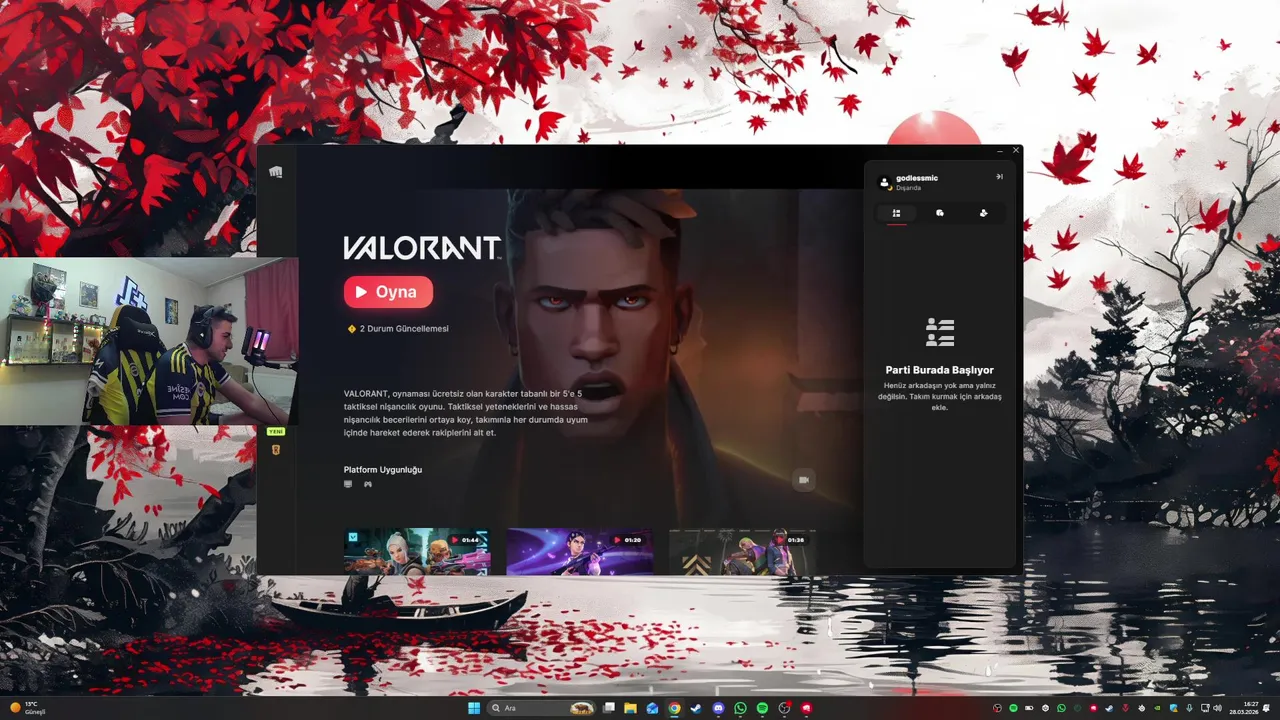Play the 01:44 video thumbnail

[417, 551]
